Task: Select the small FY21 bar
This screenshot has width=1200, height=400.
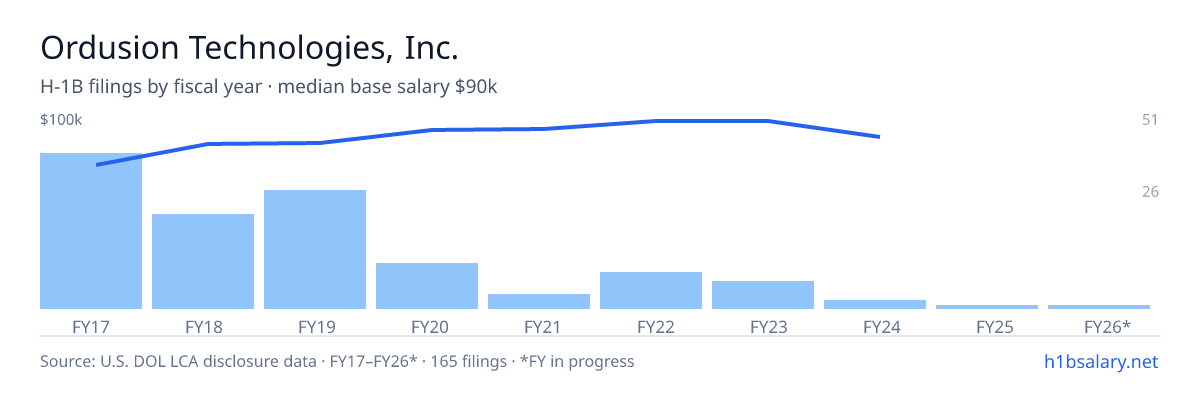Action: point(539,301)
